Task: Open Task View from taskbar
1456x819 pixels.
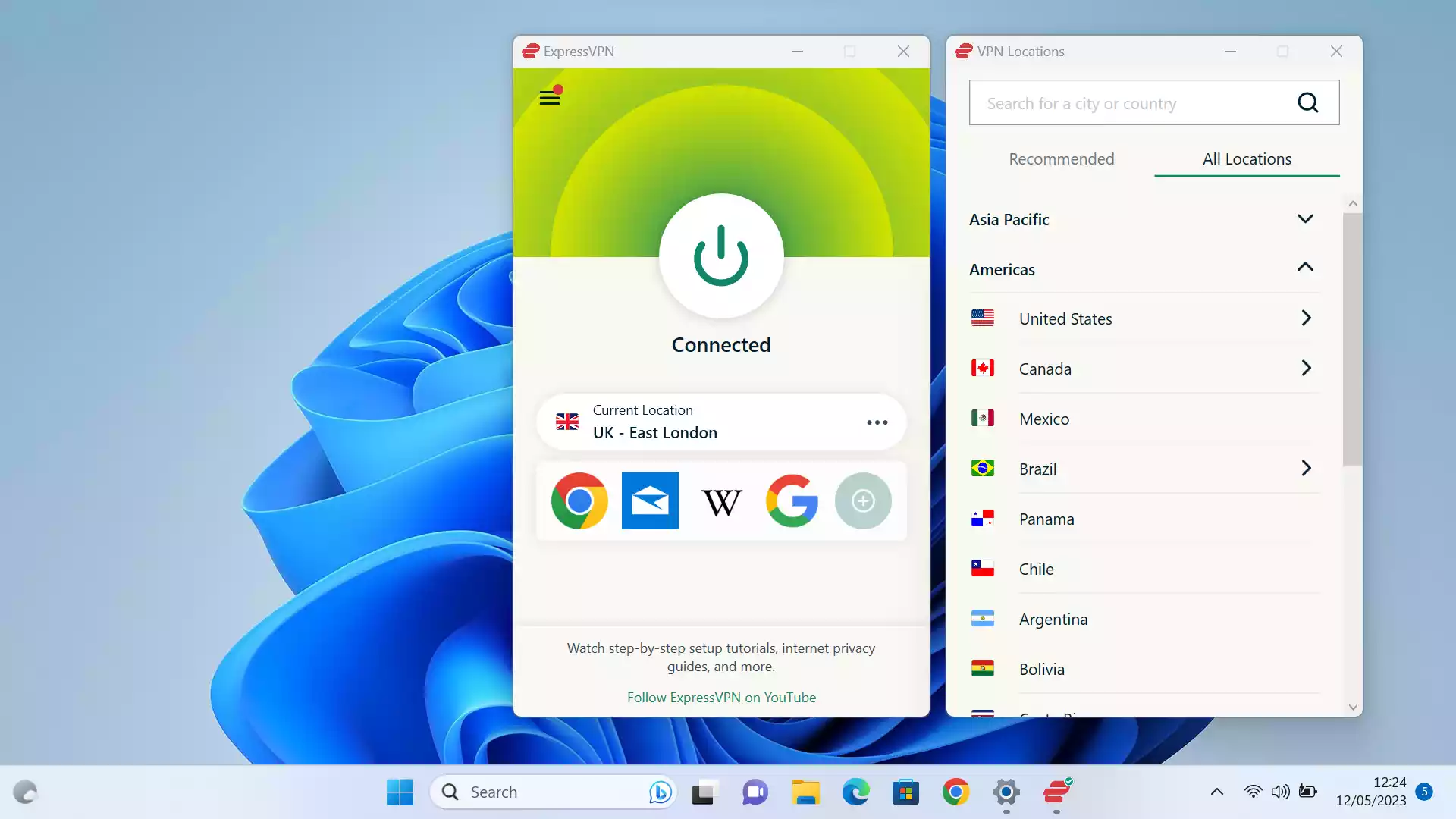Action: (x=704, y=792)
